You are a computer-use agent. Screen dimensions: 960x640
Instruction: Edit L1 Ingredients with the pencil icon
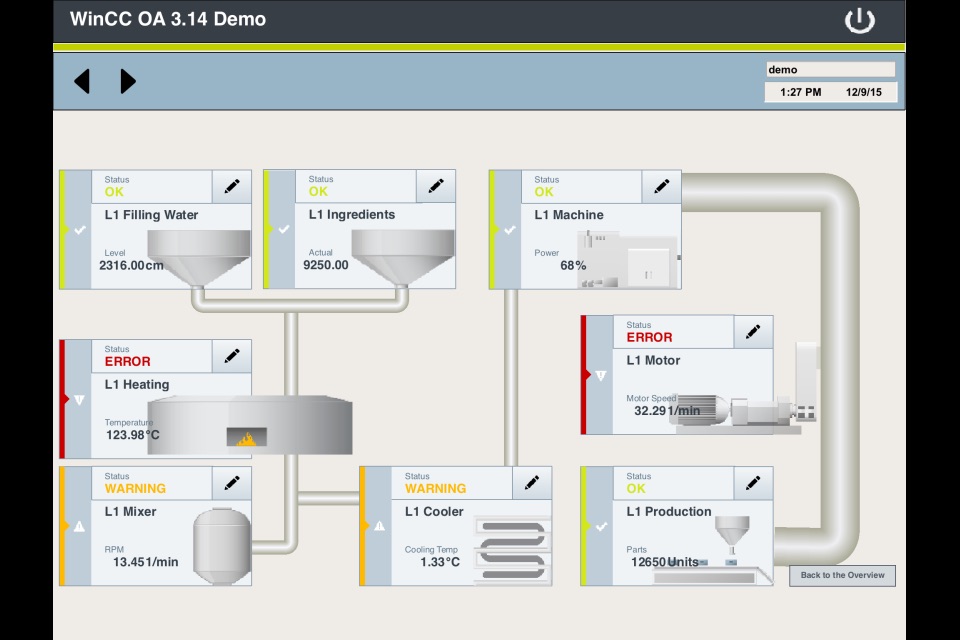pyautogui.click(x=436, y=186)
